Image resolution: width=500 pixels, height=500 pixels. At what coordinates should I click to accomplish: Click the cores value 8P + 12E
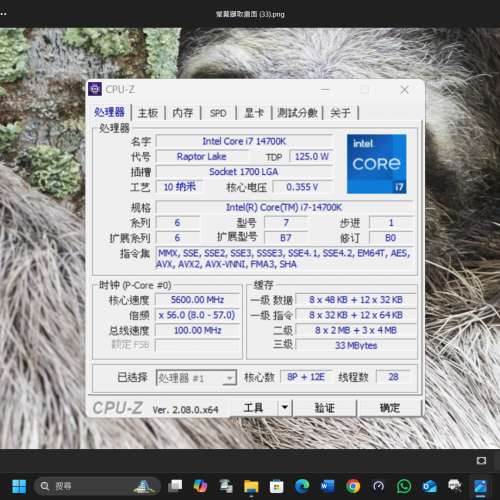pyautogui.click(x=306, y=377)
